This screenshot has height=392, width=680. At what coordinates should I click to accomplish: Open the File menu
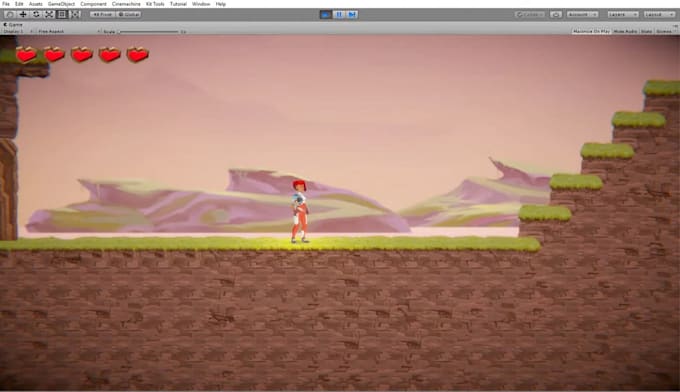click(6, 4)
